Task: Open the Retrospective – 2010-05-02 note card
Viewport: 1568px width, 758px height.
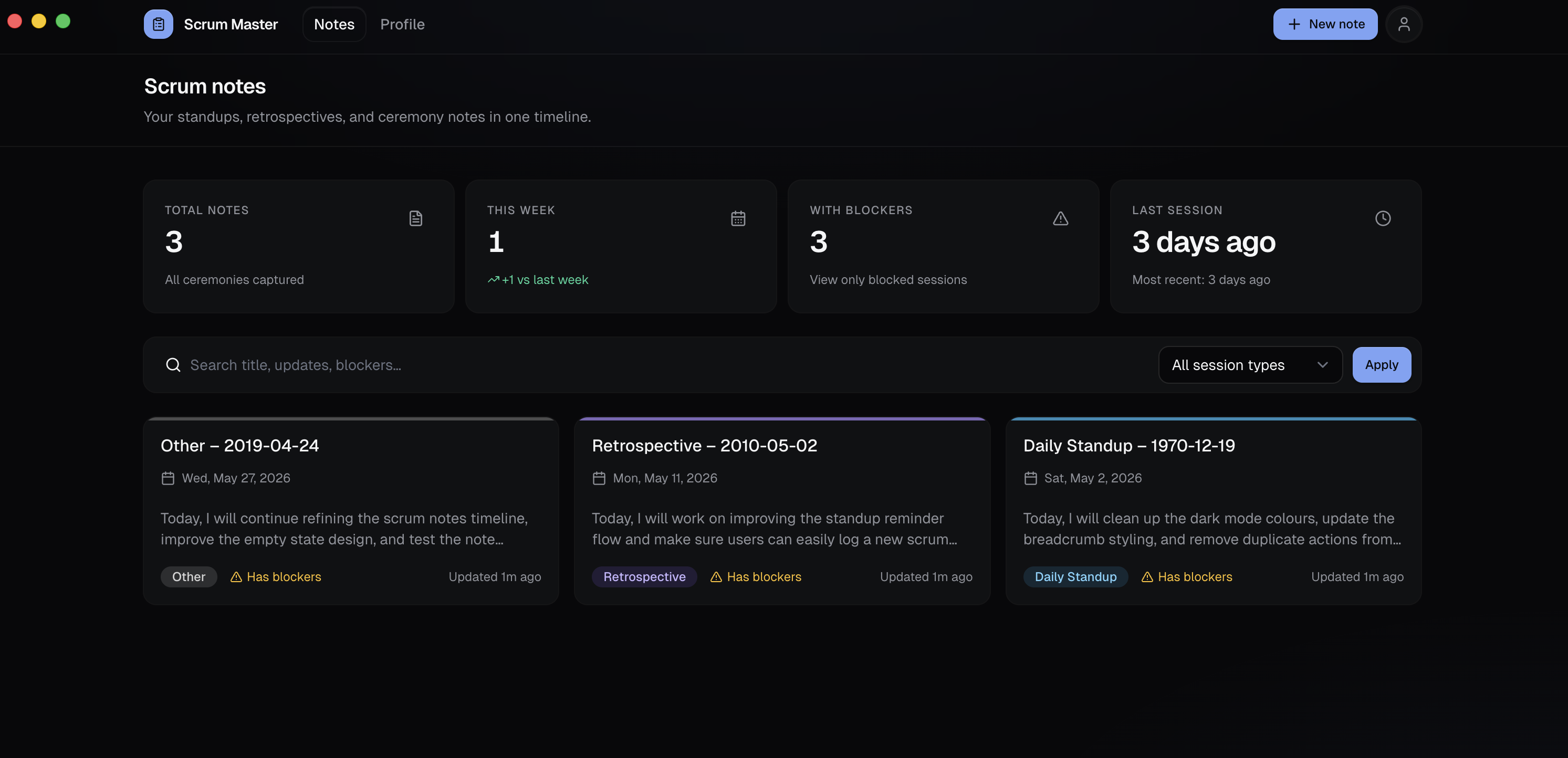Action: [782, 511]
